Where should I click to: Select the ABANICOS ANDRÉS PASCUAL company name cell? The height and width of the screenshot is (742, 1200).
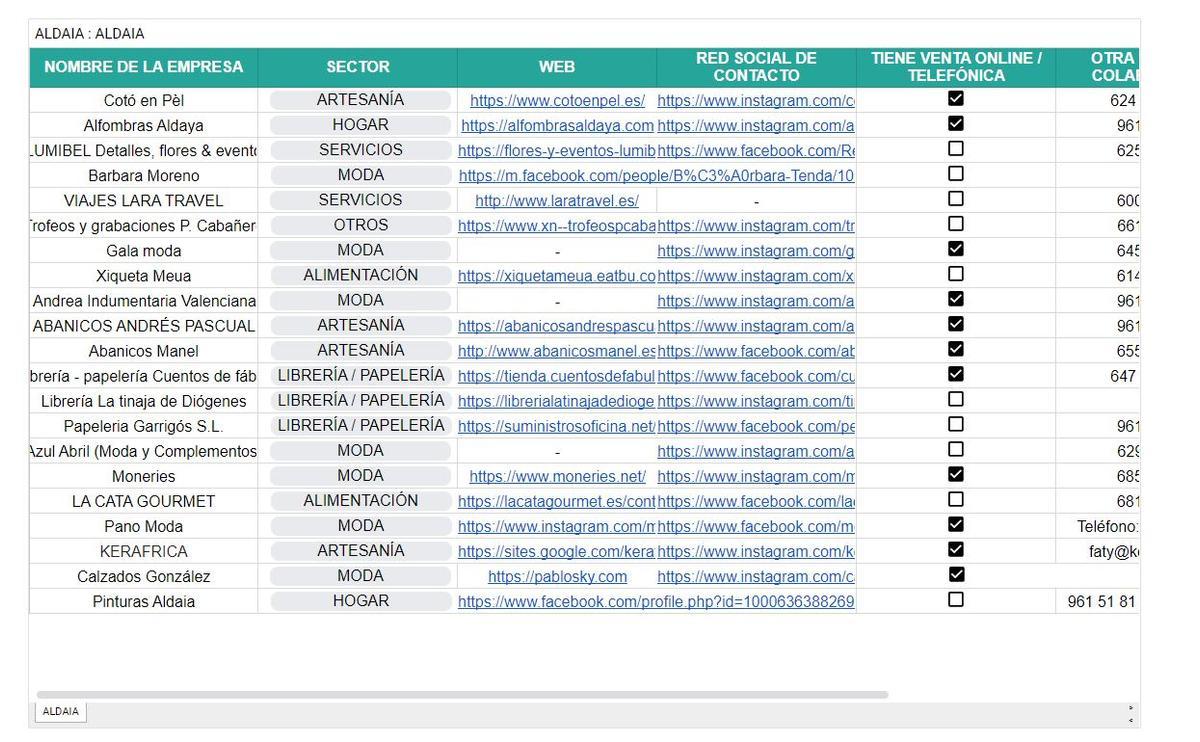click(144, 326)
